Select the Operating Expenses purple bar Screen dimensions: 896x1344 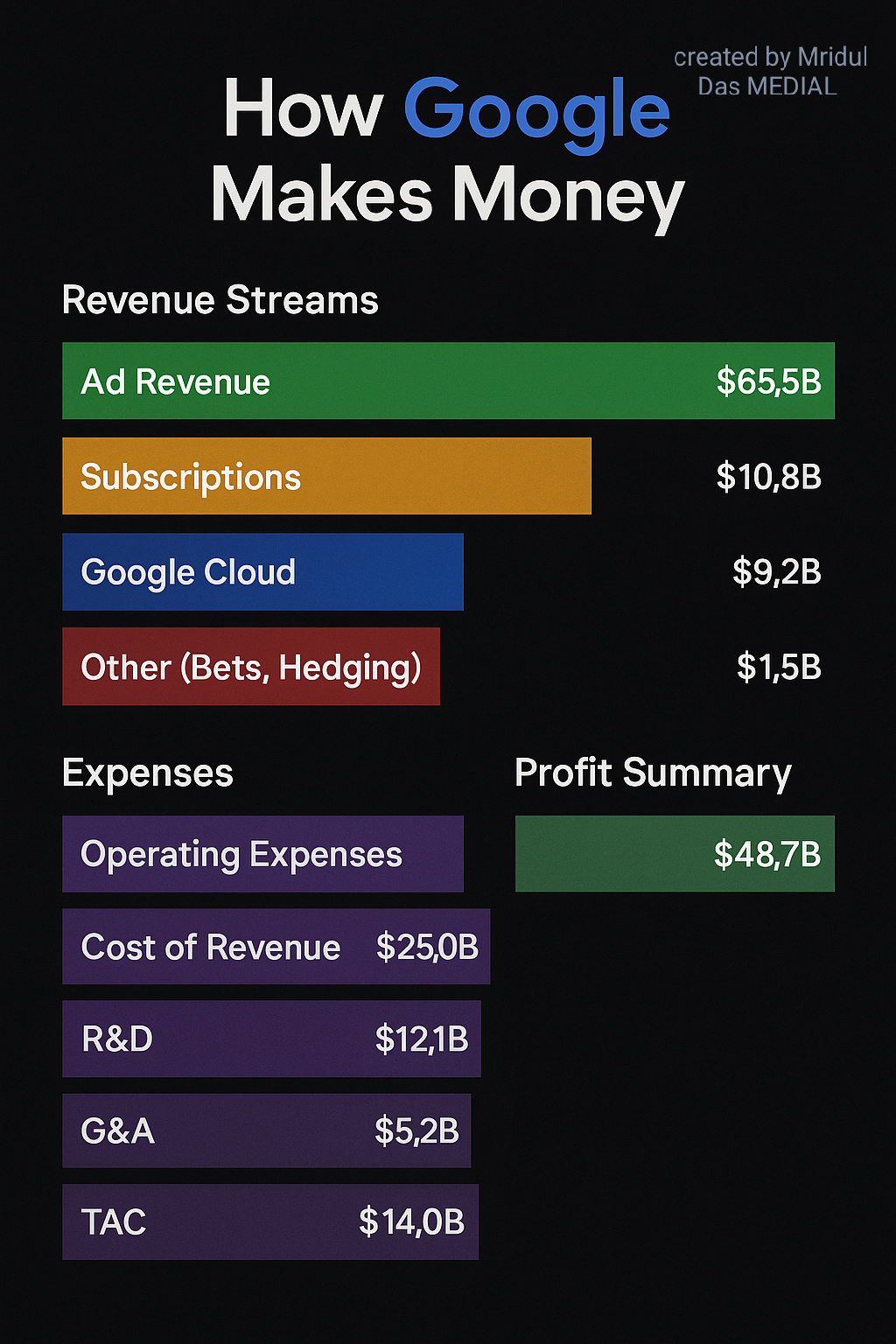click(x=262, y=854)
